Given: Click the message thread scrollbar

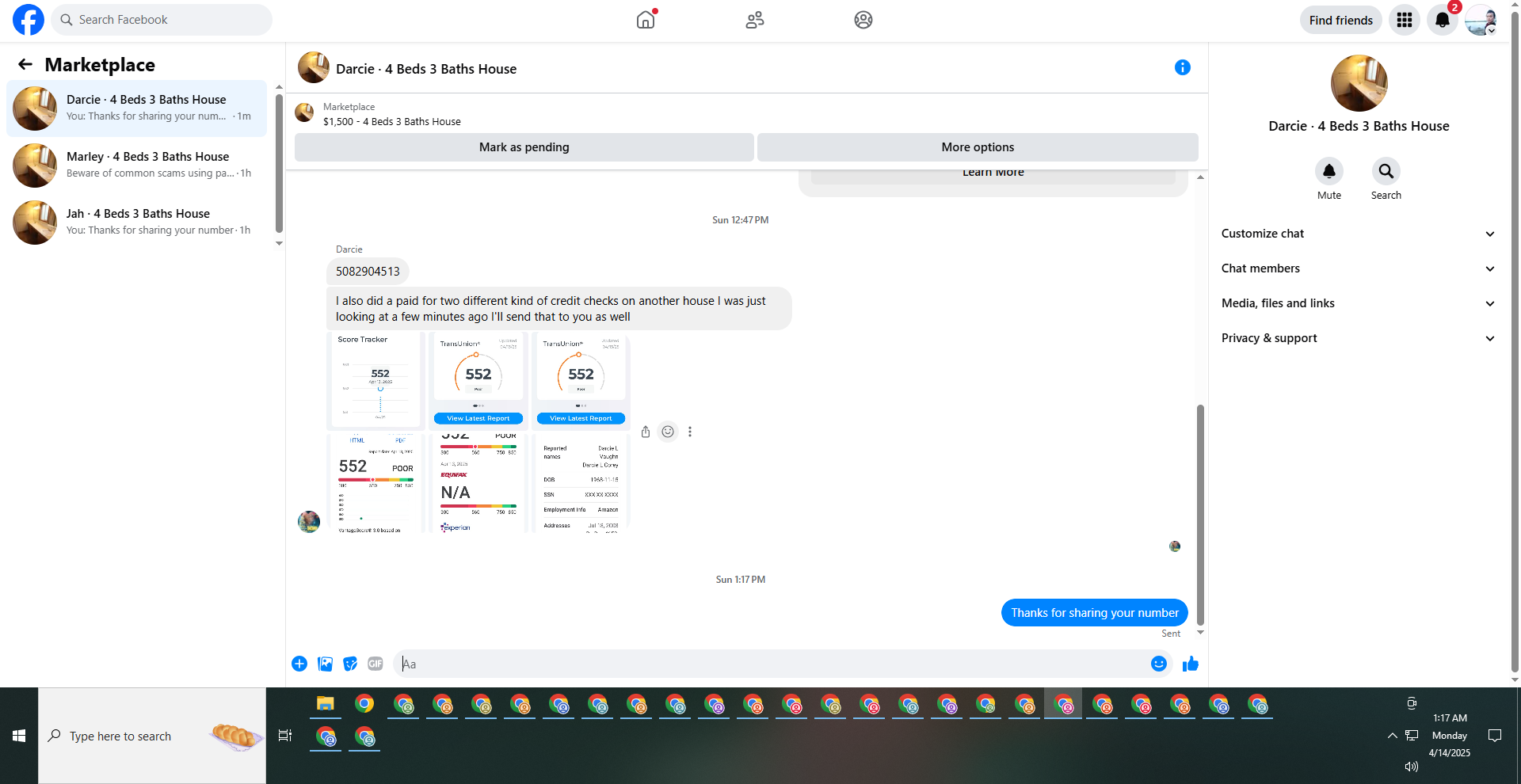Looking at the screenshot, I should [1200, 515].
